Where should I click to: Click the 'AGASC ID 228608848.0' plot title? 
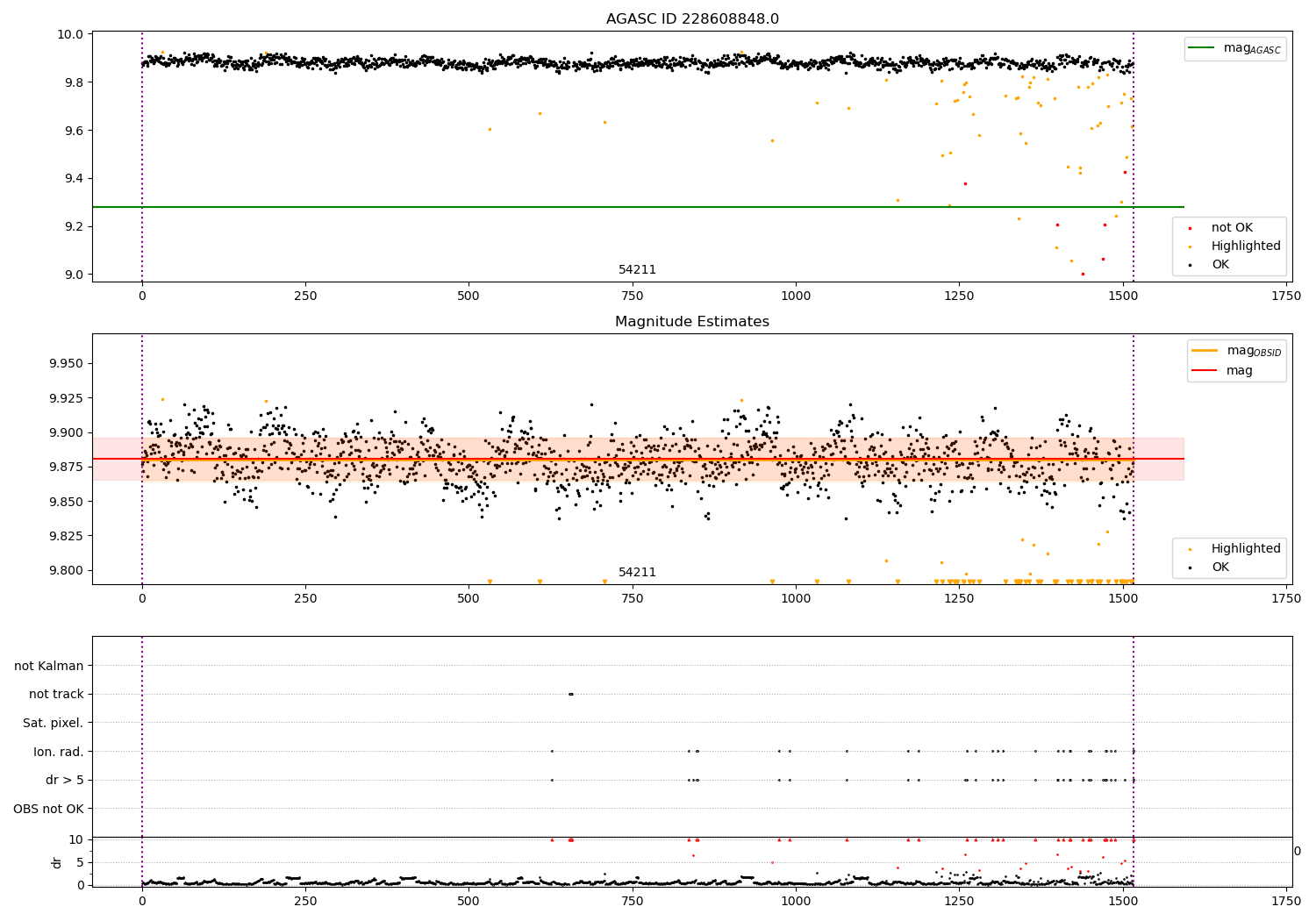click(692, 19)
